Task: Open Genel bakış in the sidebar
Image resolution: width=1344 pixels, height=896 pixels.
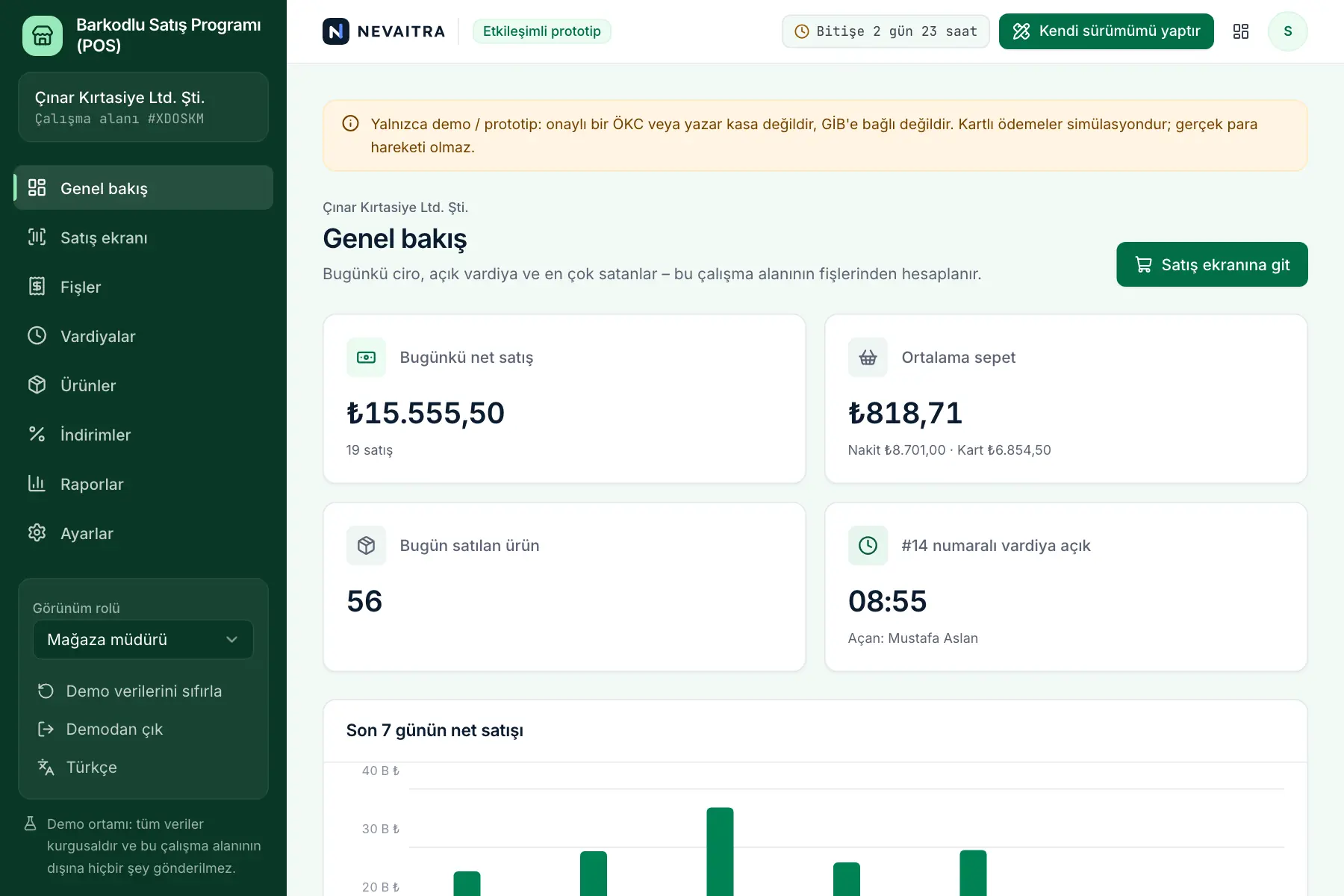Action: tap(143, 188)
